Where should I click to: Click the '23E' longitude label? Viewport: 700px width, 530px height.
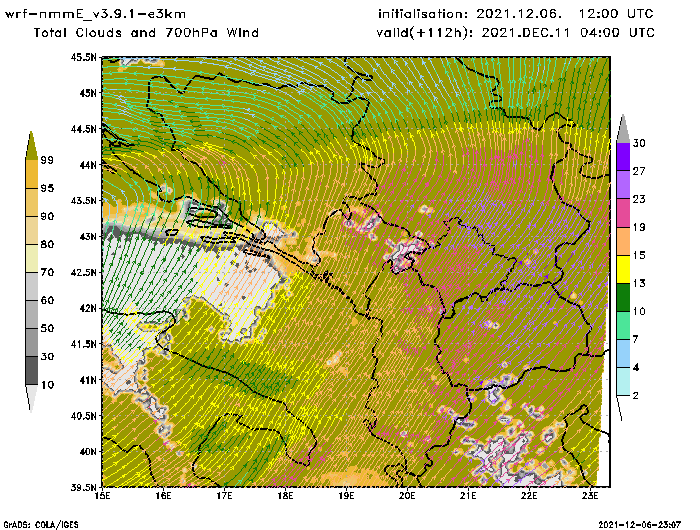[x=590, y=496]
